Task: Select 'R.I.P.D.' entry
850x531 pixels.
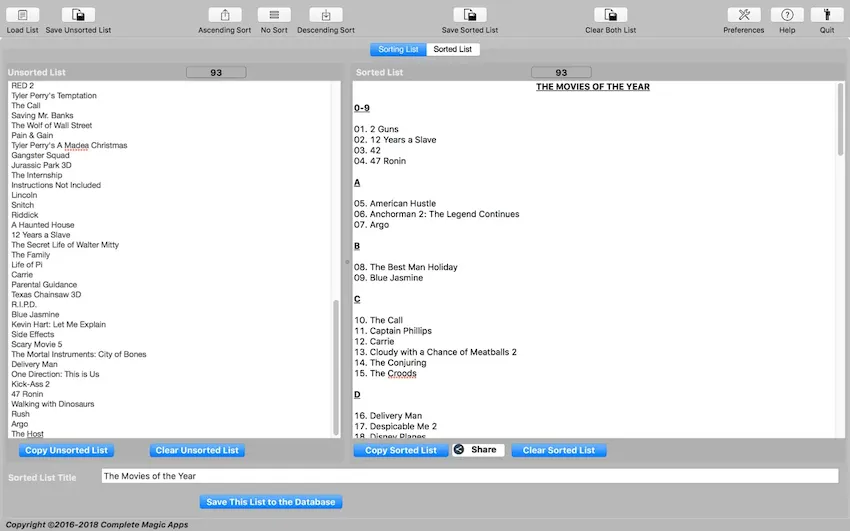Action: 24,305
